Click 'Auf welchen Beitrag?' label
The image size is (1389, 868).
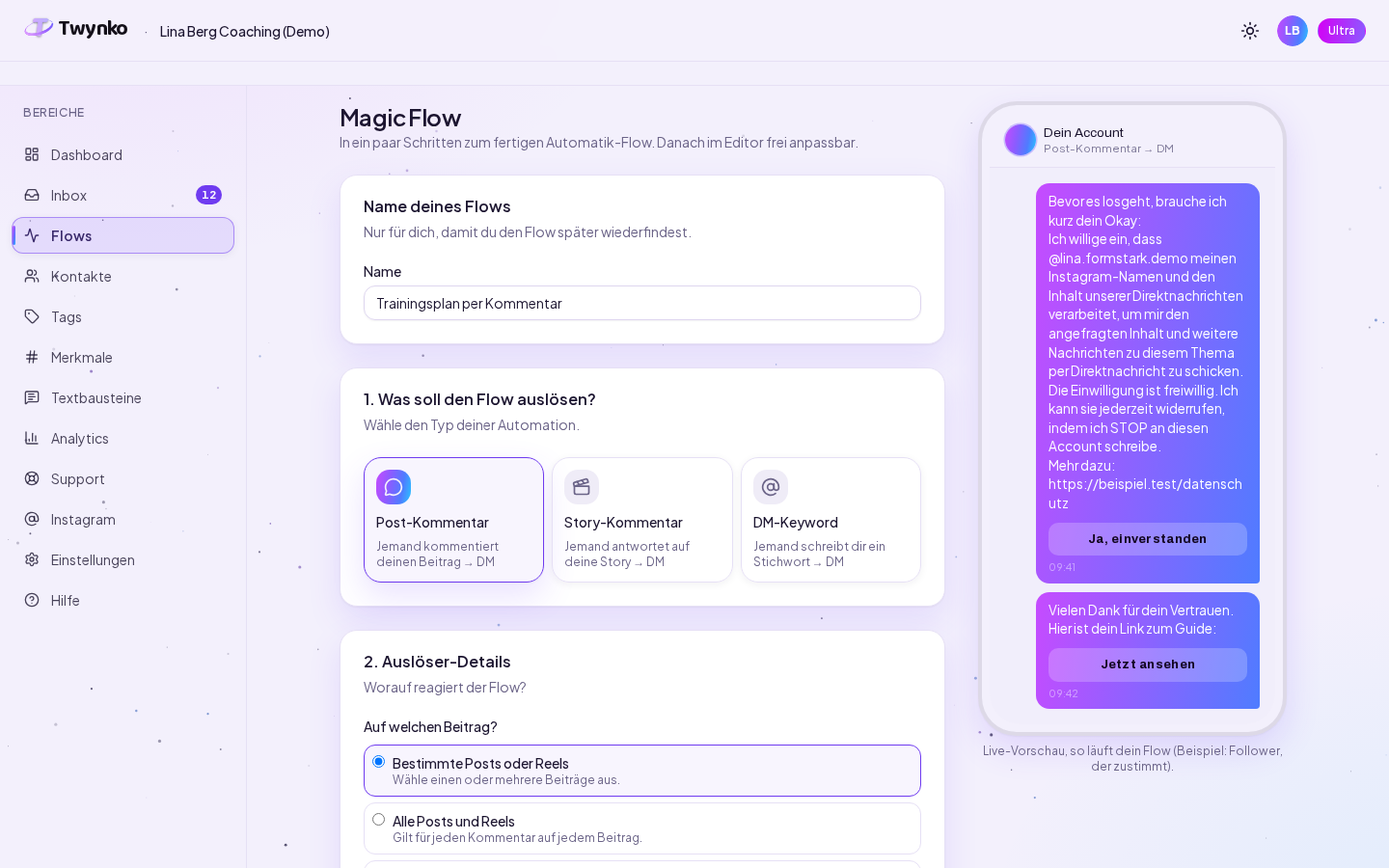[x=430, y=727]
